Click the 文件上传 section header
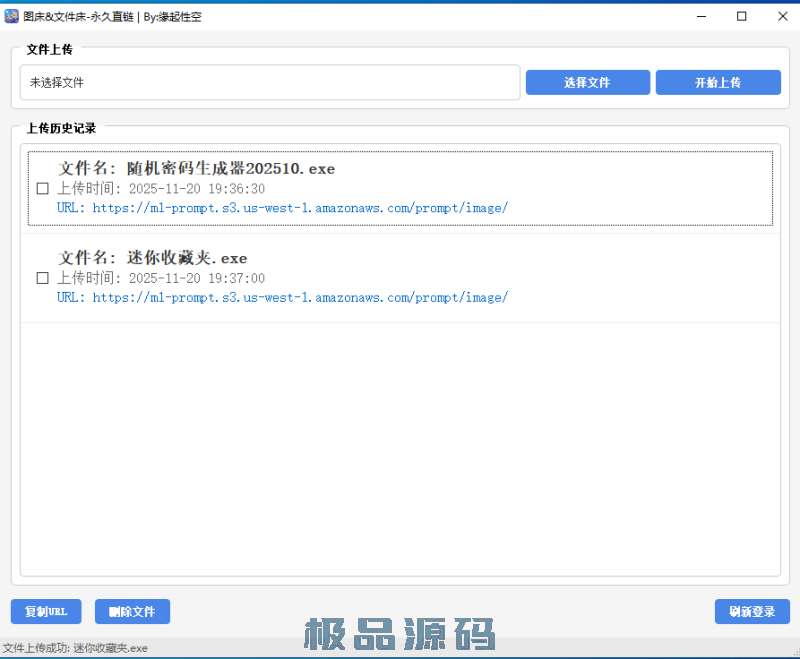This screenshot has width=800, height=659. 50,50
